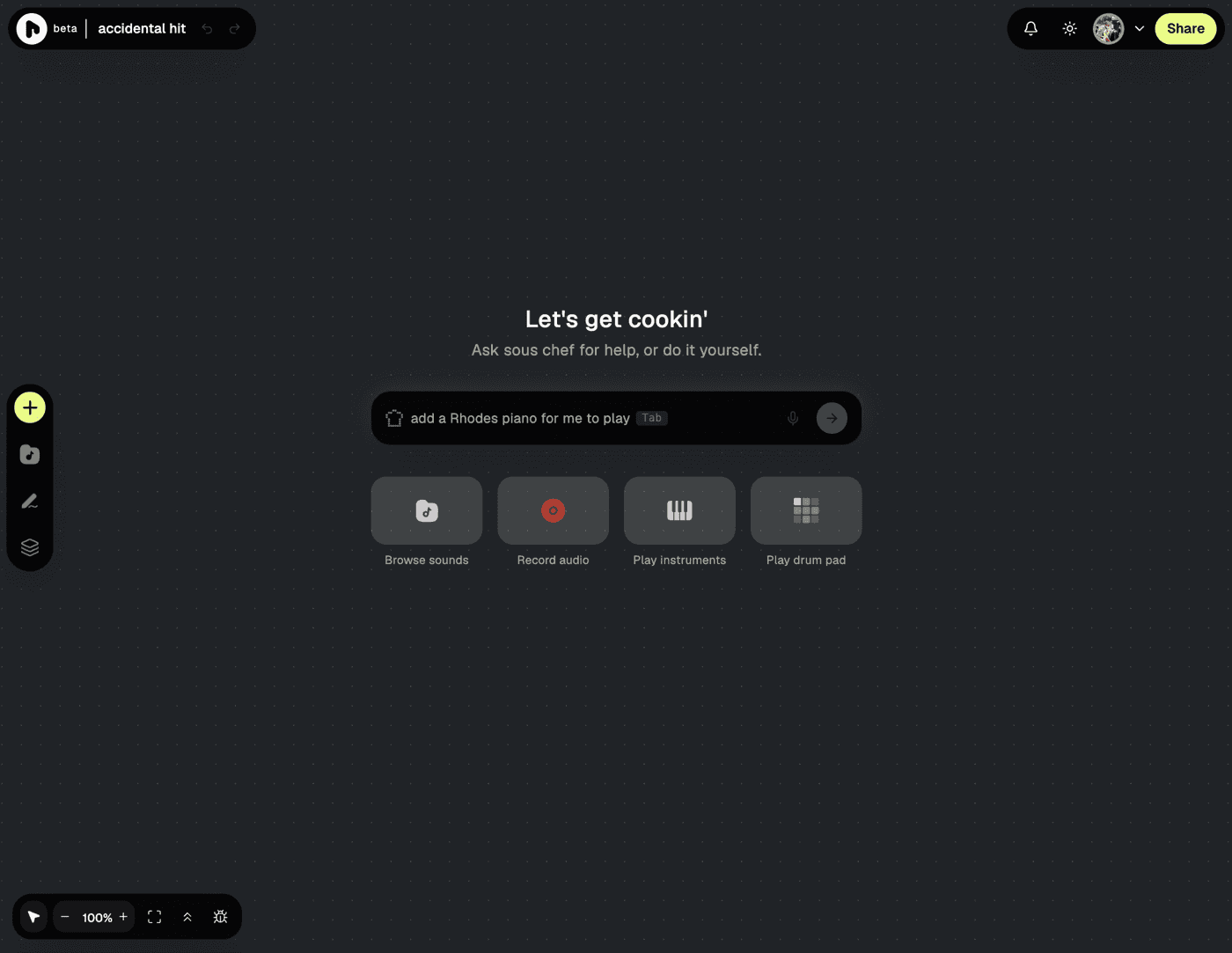Screen dimensions: 1232x953
Task: Submit prompt with the arrow button
Action: (832, 418)
